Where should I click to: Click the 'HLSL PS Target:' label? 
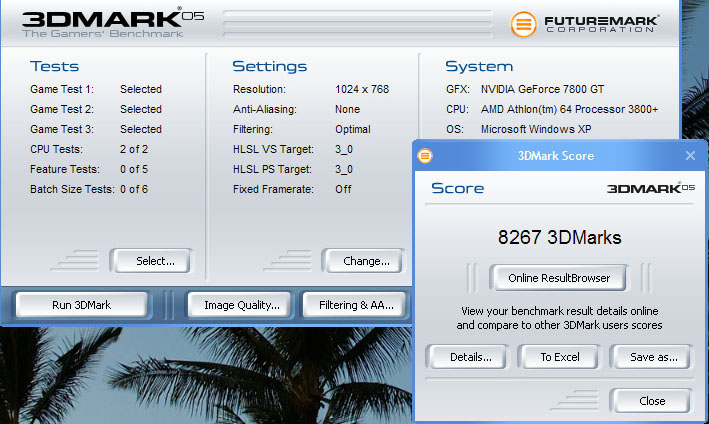point(272,169)
